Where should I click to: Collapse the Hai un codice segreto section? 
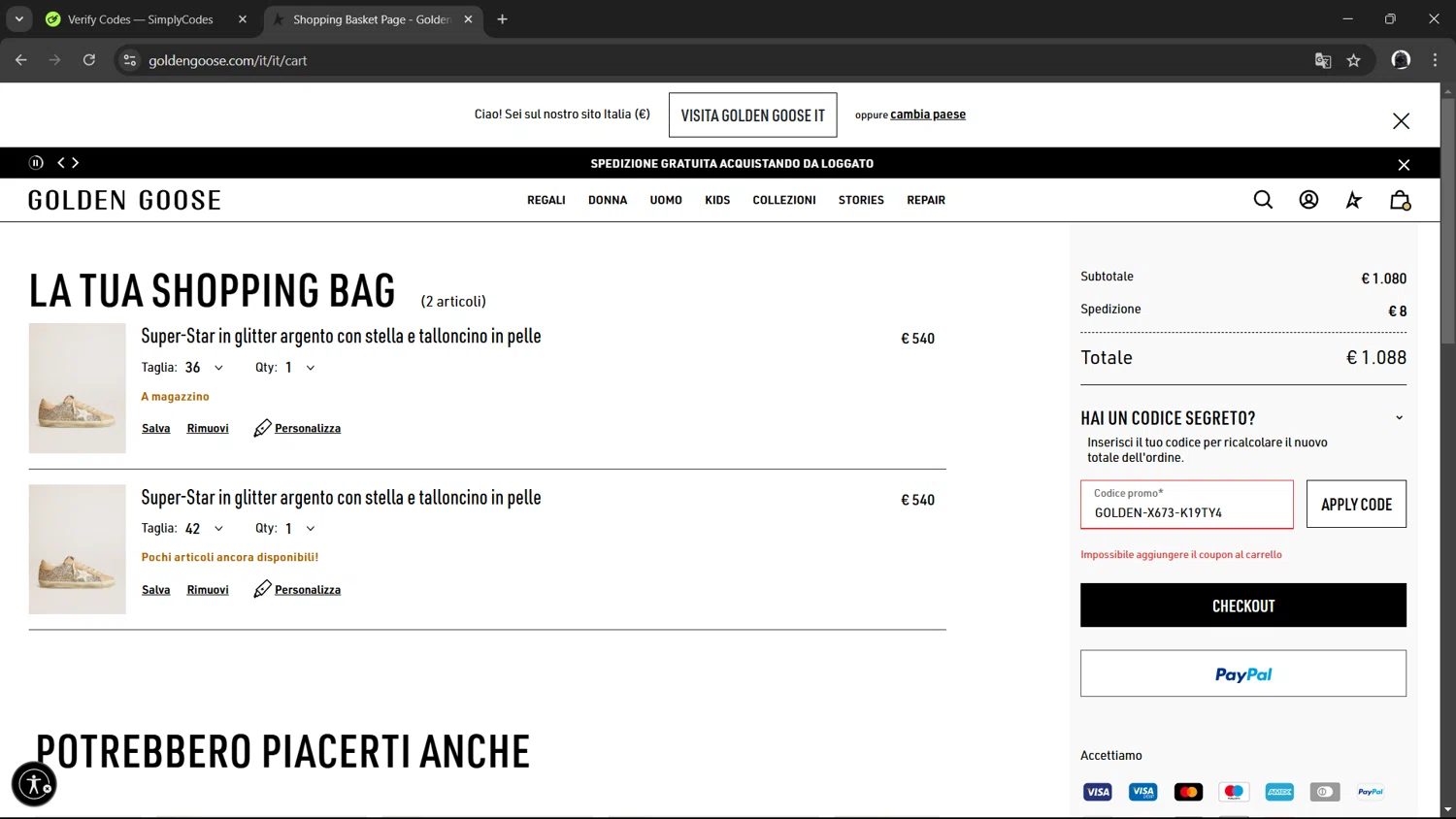point(1399,418)
